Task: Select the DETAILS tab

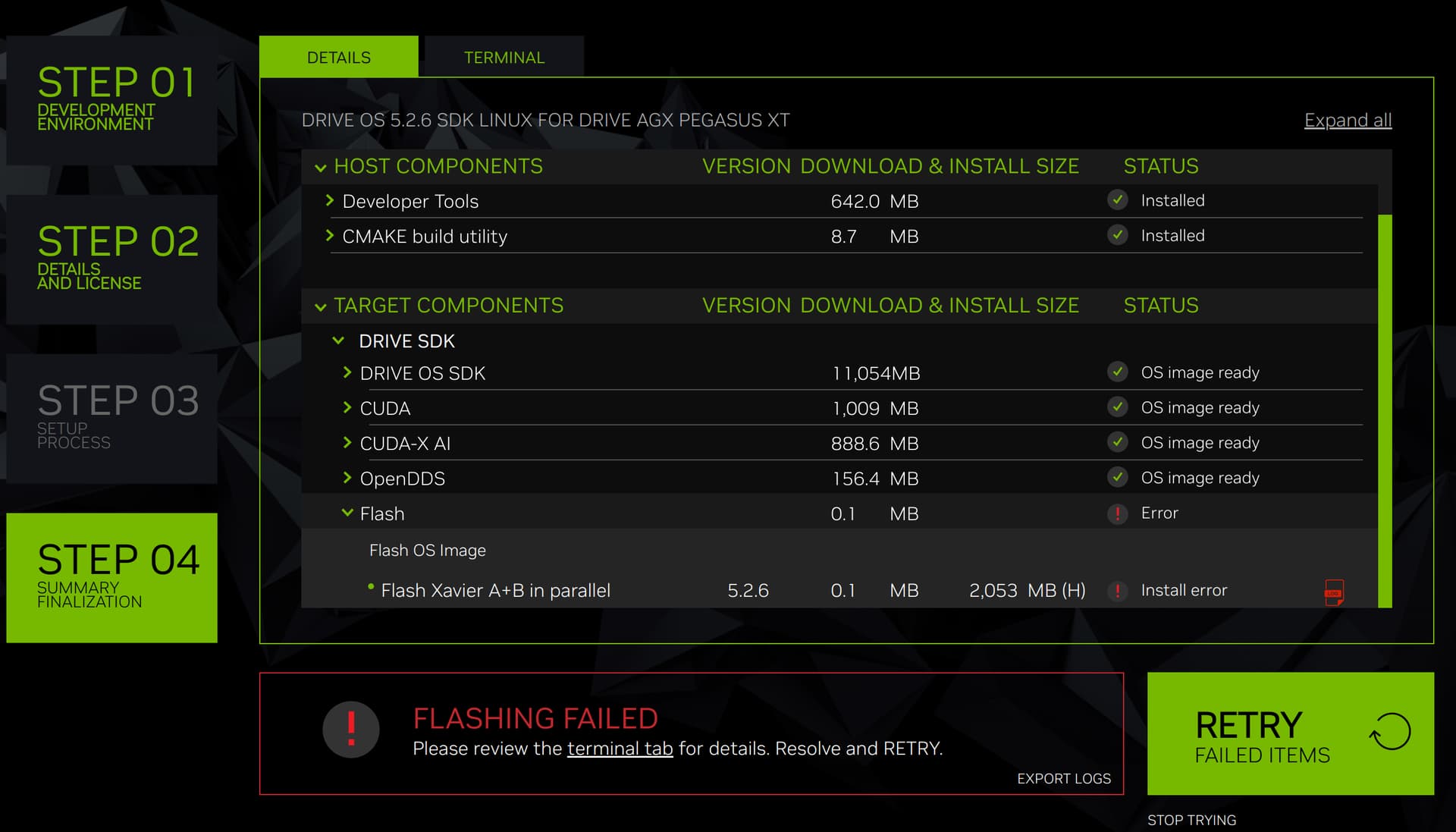Action: [x=339, y=56]
